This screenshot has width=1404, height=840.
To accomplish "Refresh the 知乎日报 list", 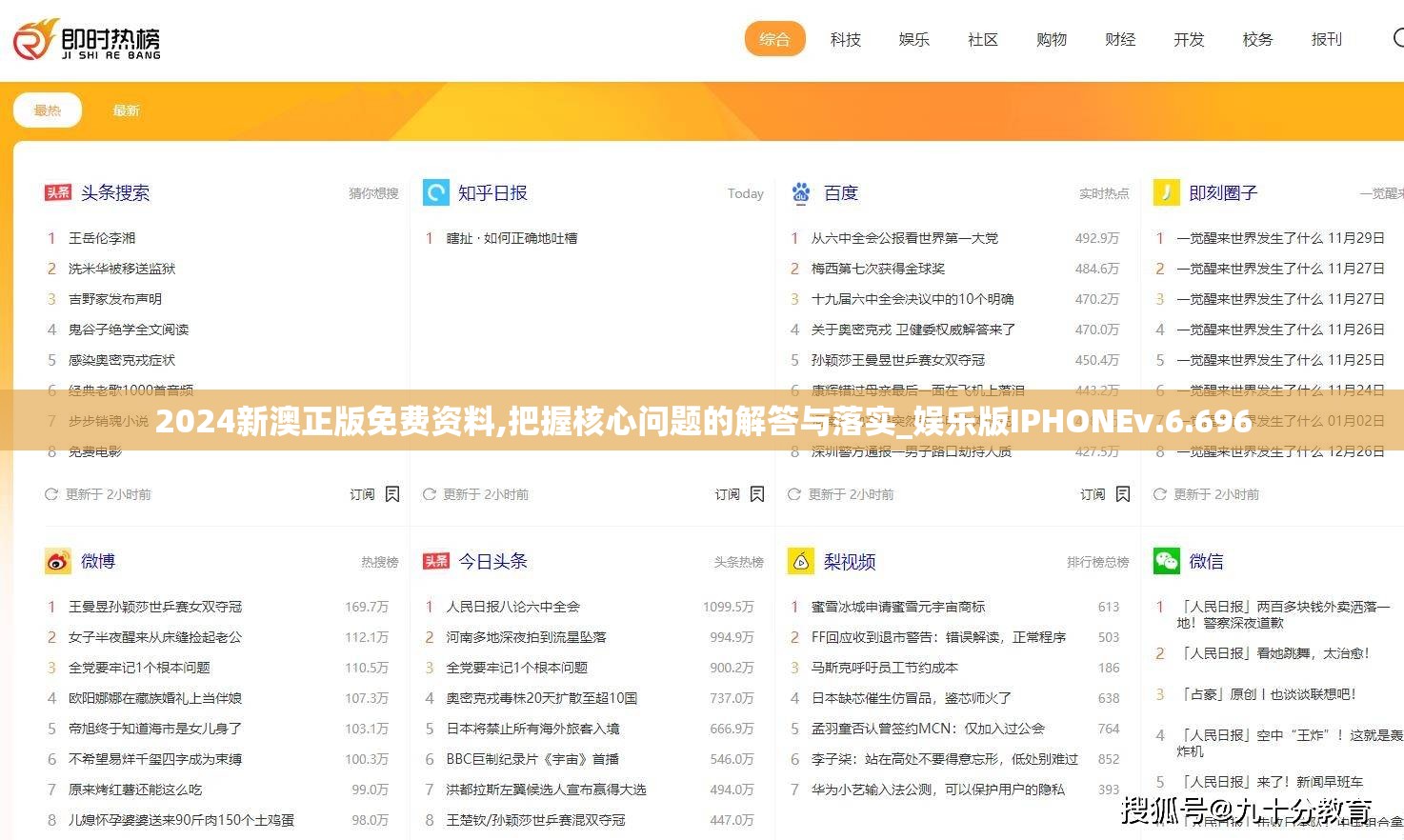I will tap(429, 494).
